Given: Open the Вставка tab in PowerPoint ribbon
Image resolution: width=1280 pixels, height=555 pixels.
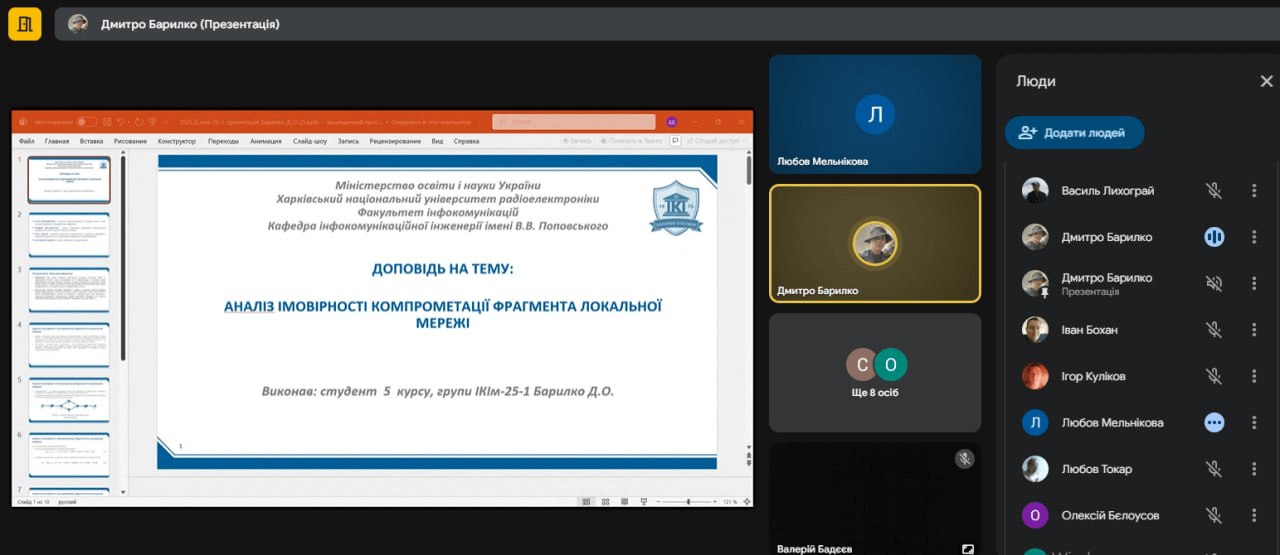Looking at the screenshot, I should [x=91, y=141].
